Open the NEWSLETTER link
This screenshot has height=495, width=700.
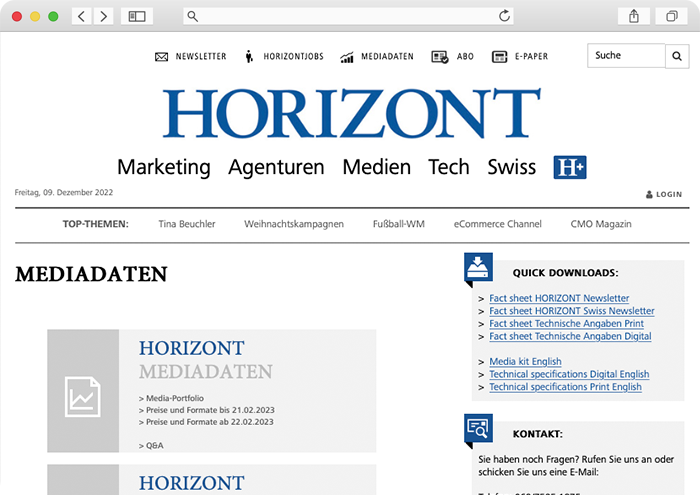tap(201, 57)
